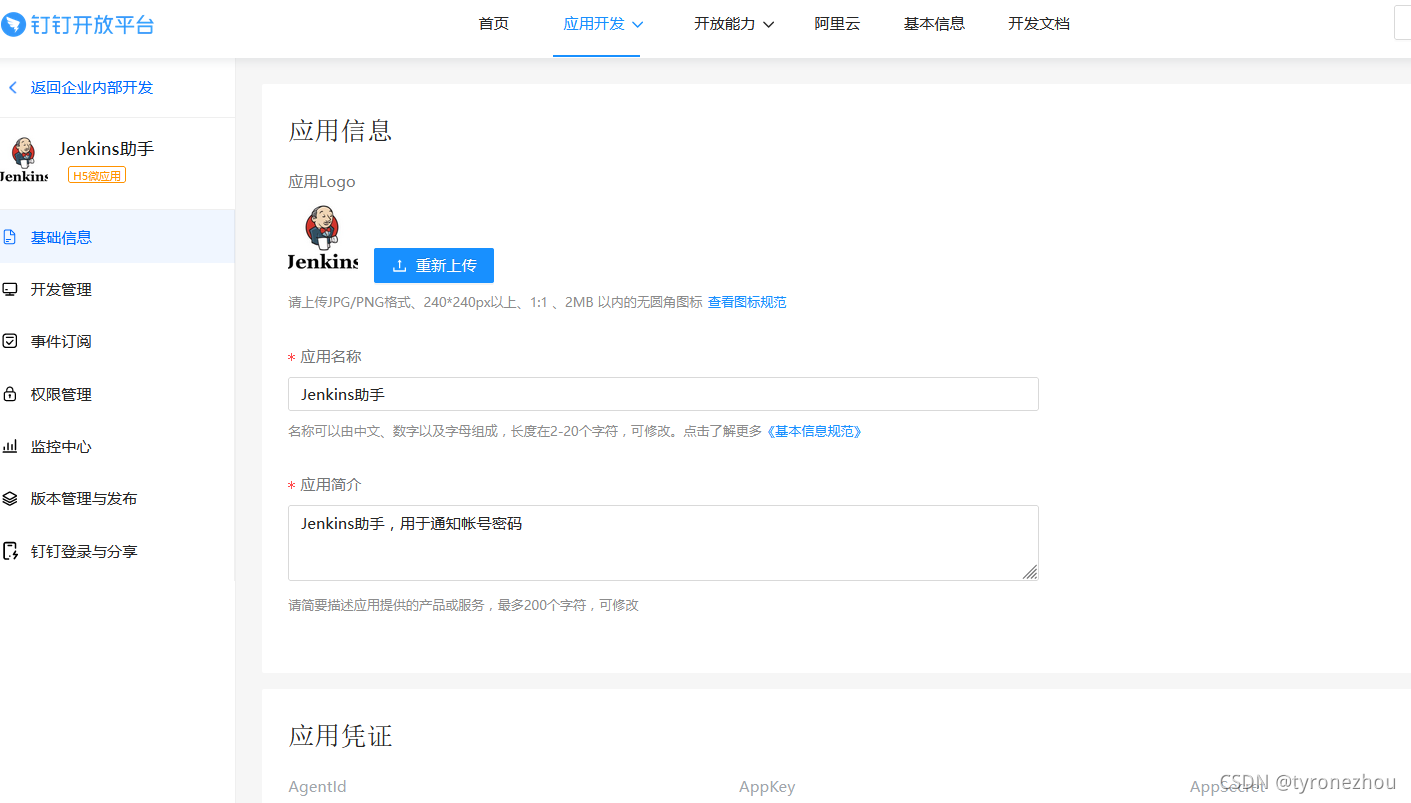1411x803 pixels.
Task: Click the H5微应用 tag
Action: (x=97, y=176)
